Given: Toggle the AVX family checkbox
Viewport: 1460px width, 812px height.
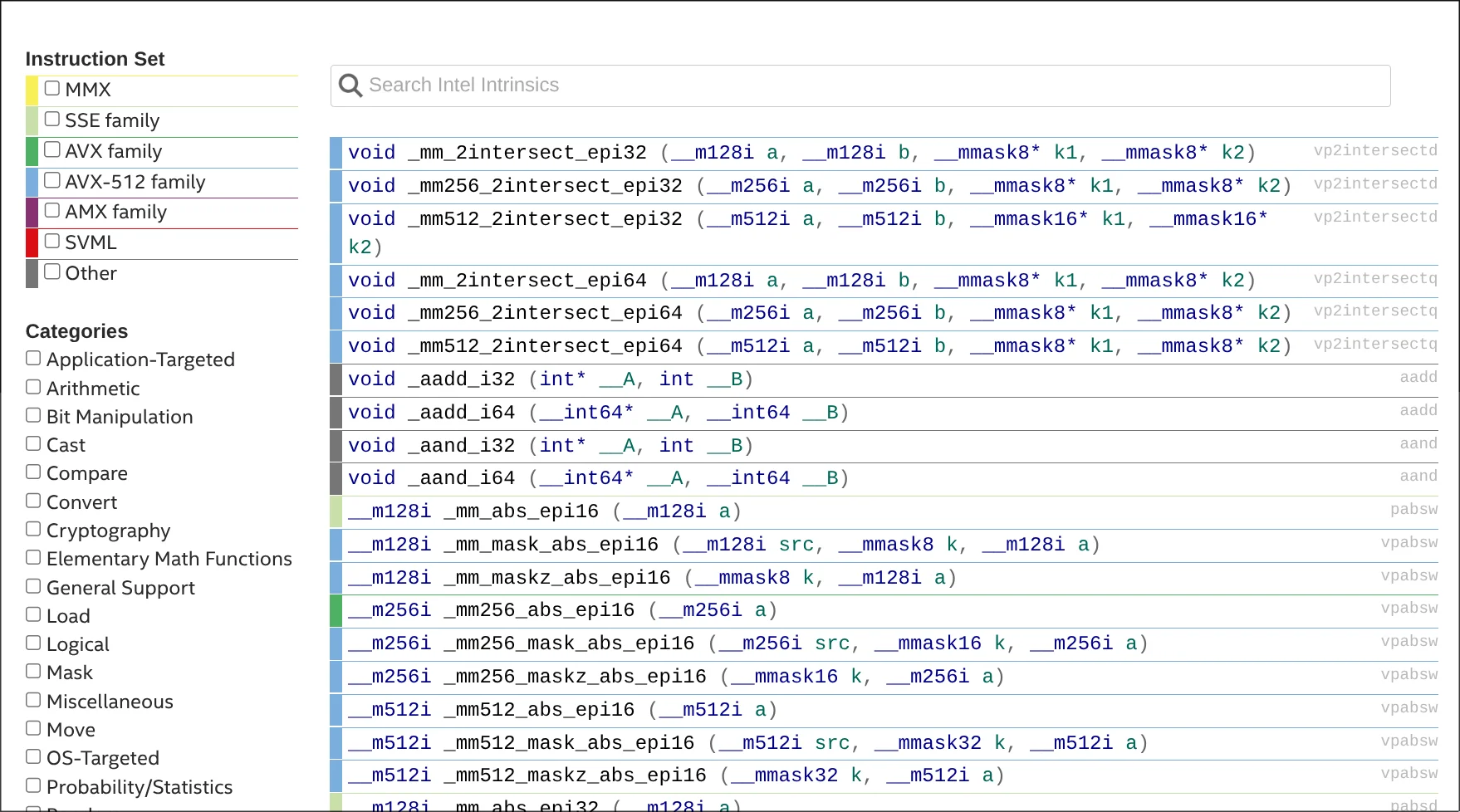Looking at the screenshot, I should pyautogui.click(x=52, y=149).
